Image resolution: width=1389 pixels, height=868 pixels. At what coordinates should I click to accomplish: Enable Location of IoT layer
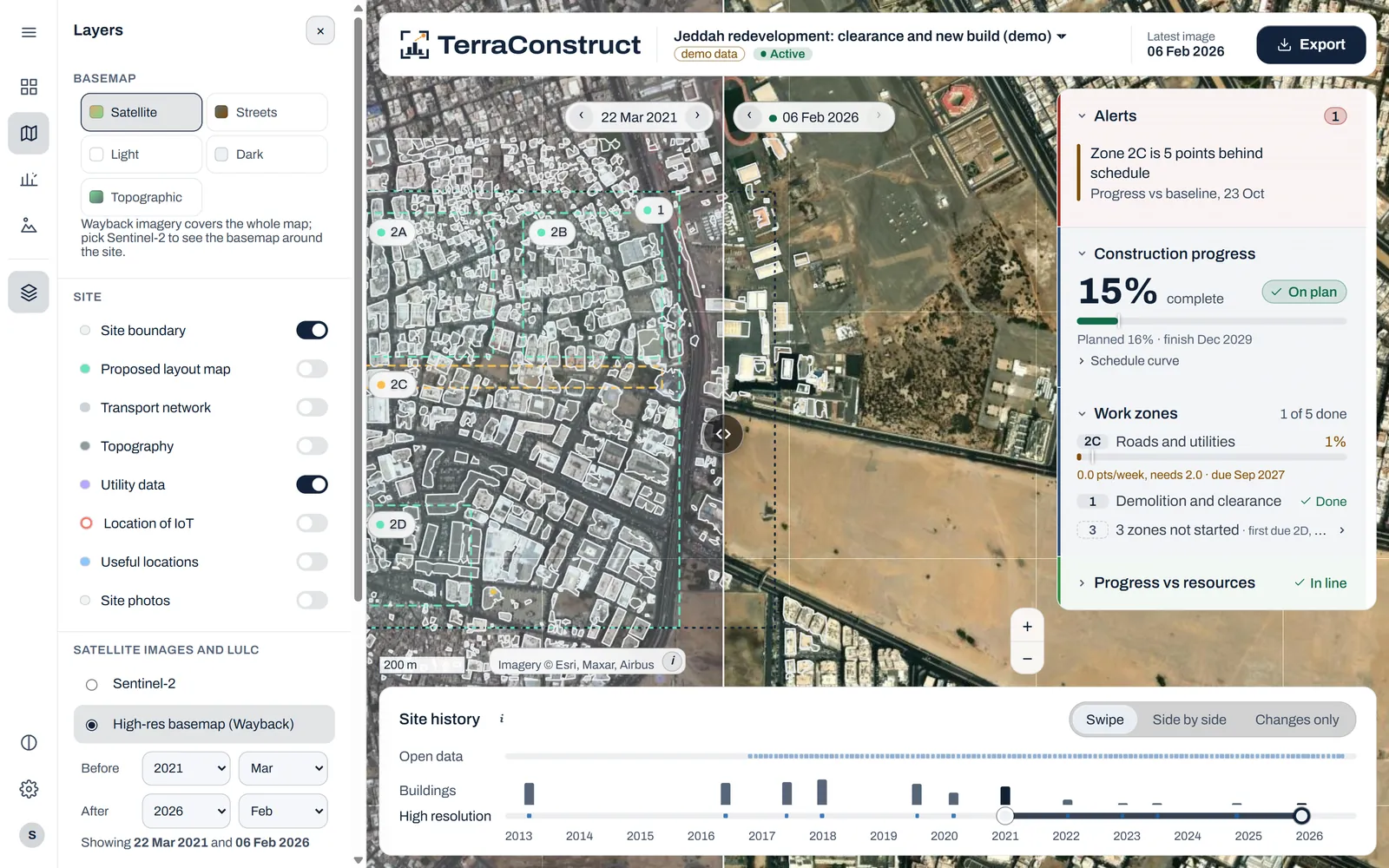(x=312, y=523)
